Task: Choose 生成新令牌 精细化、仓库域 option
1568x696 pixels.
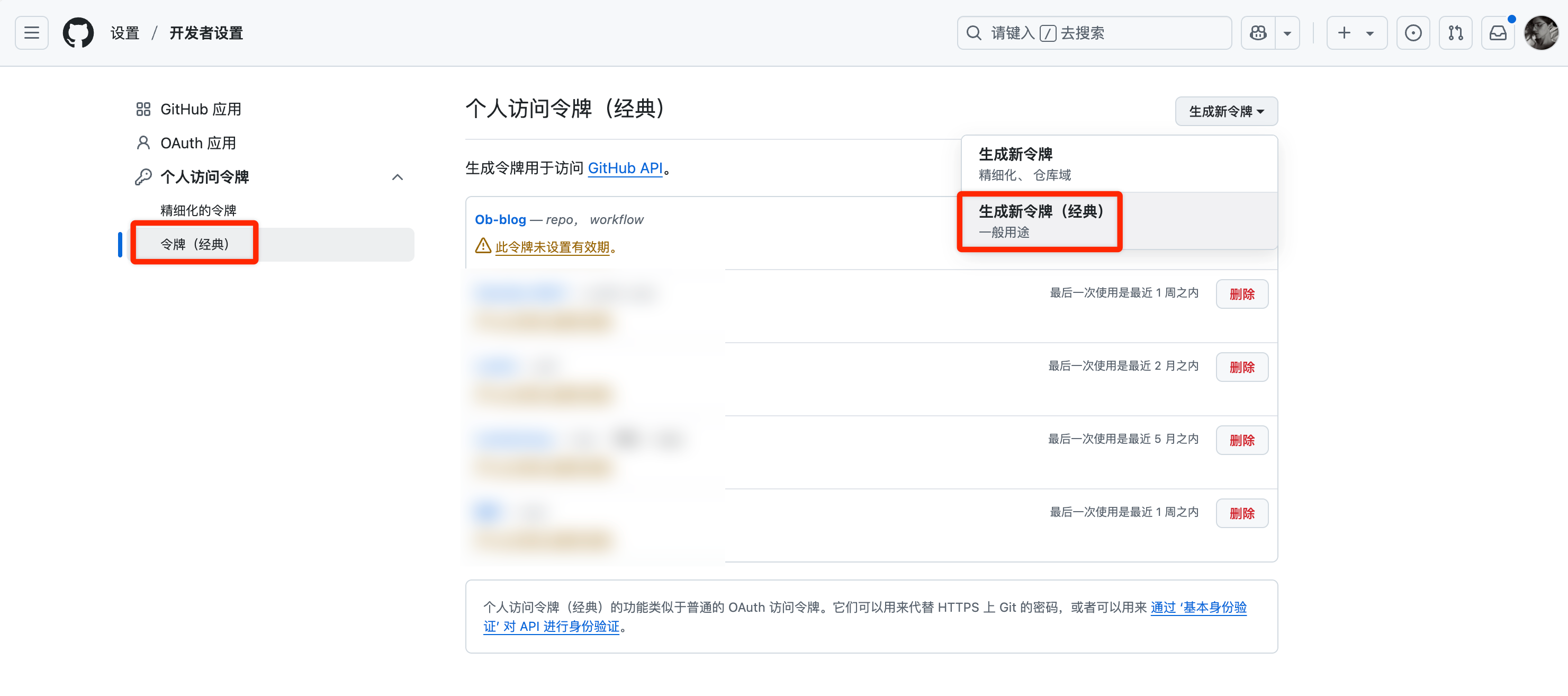Action: point(1119,164)
